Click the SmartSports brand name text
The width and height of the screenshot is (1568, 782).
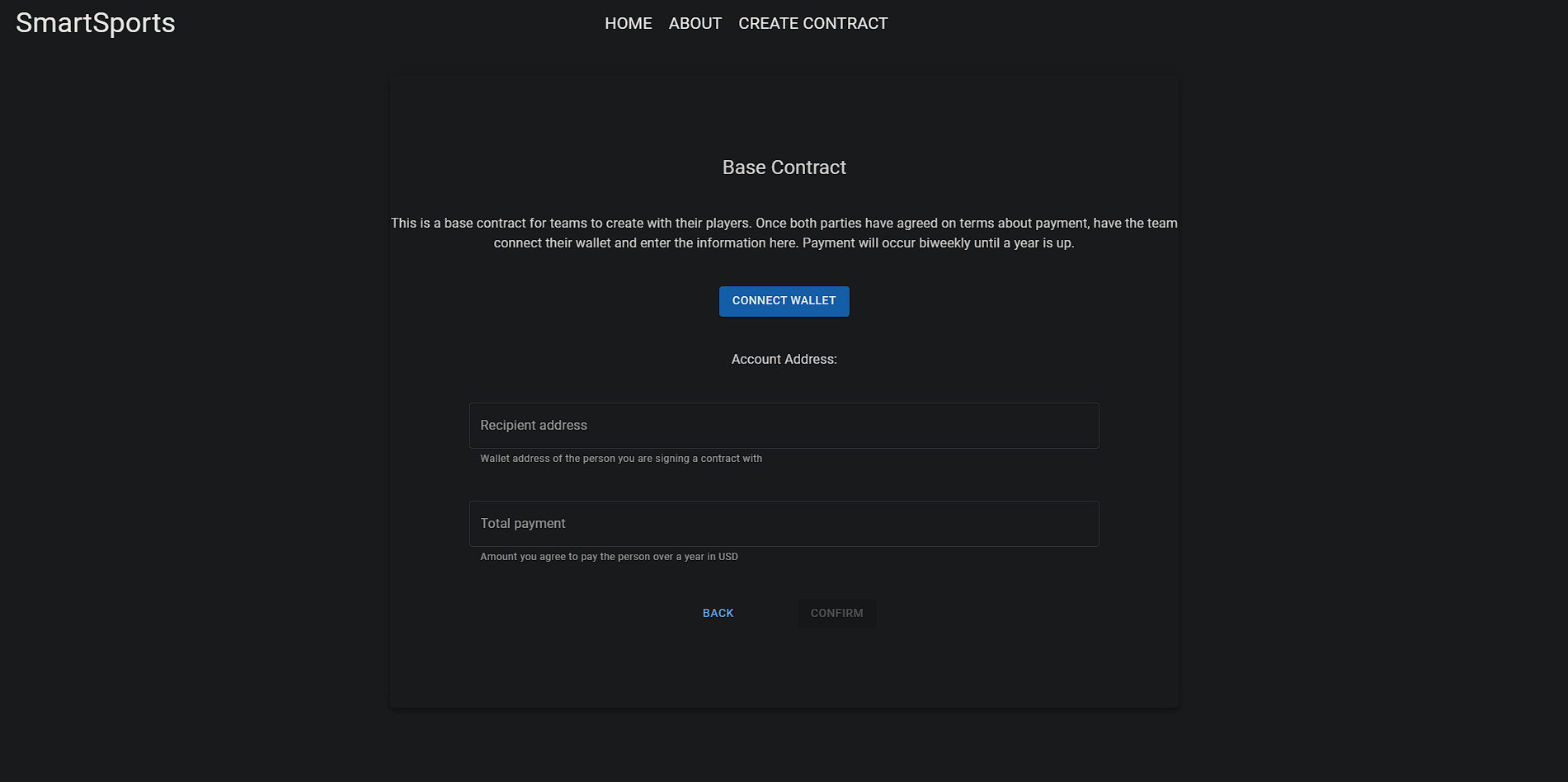pos(94,22)
